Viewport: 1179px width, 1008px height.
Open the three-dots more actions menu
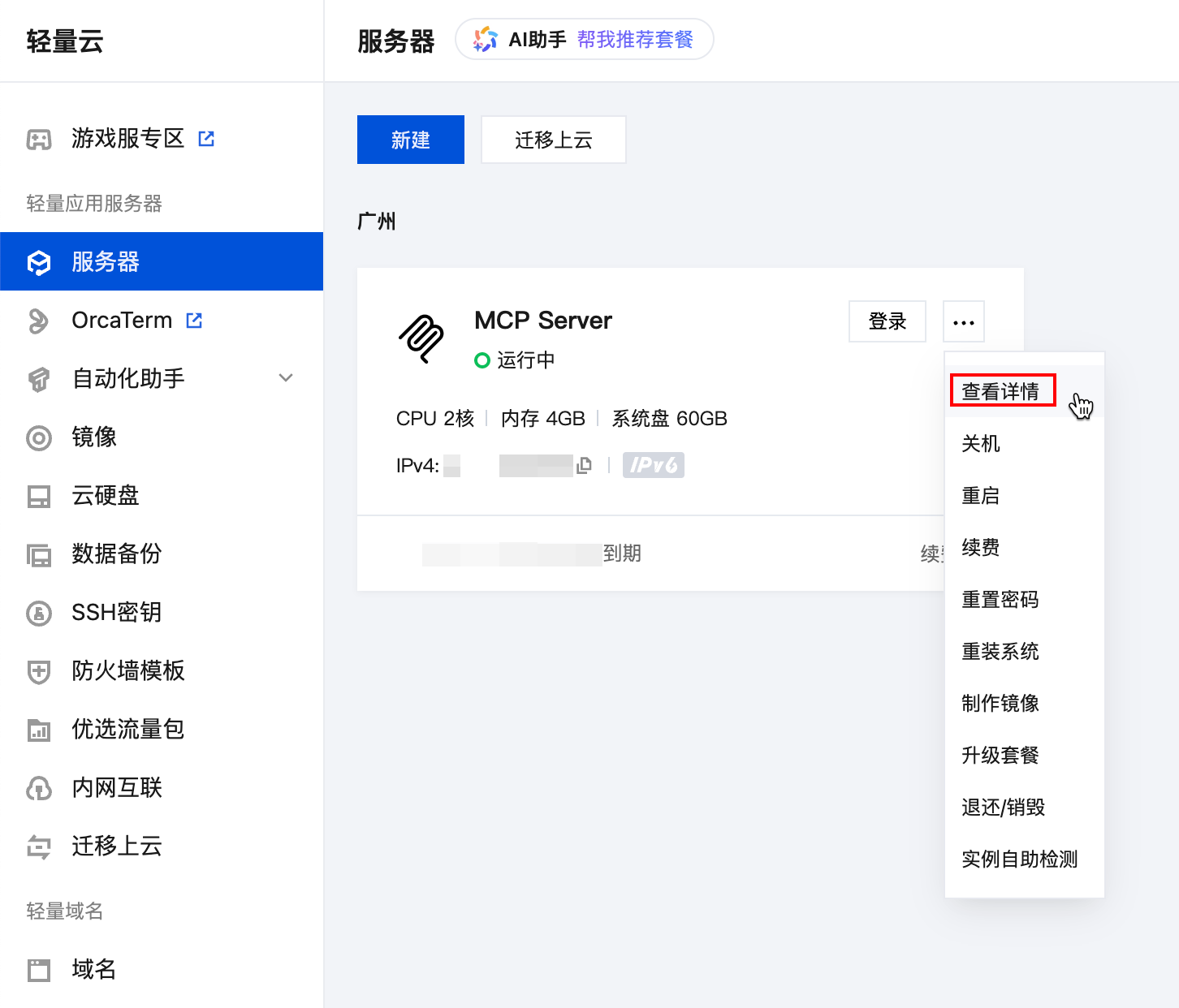click(x=964, y=321)
